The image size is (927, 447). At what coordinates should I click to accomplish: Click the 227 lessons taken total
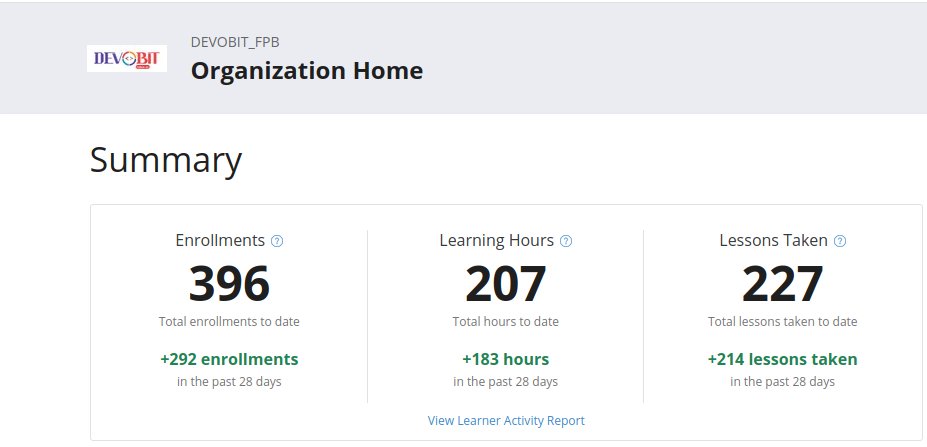[x=782, y=284]
